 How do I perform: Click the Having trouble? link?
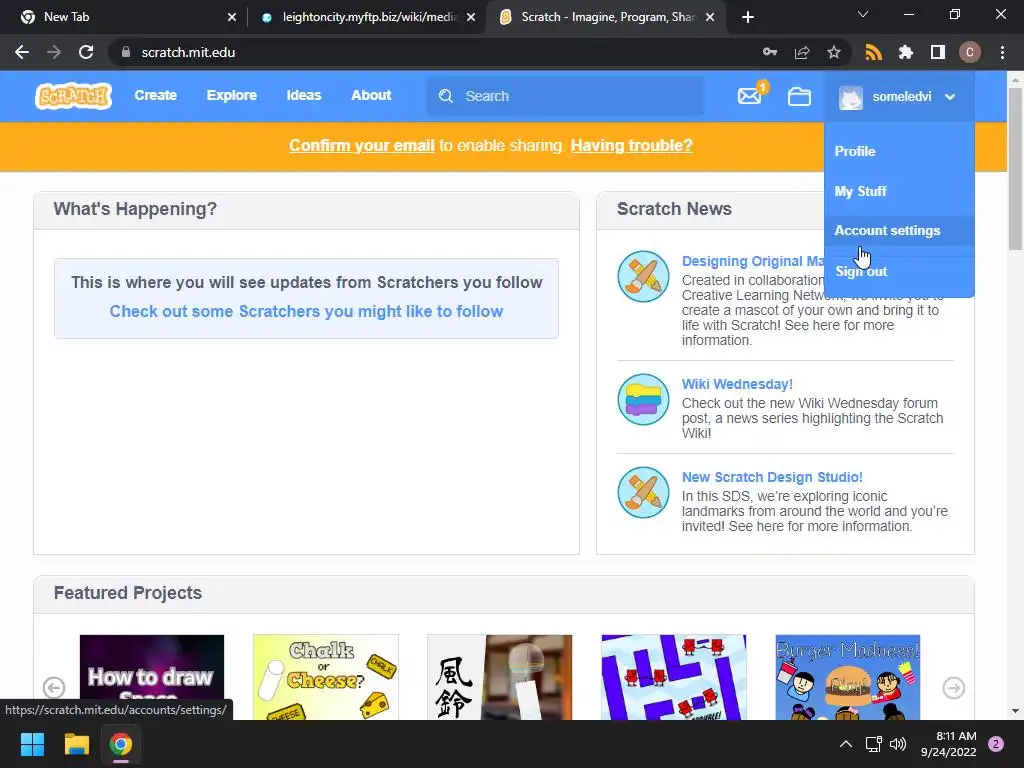(632, 146)
